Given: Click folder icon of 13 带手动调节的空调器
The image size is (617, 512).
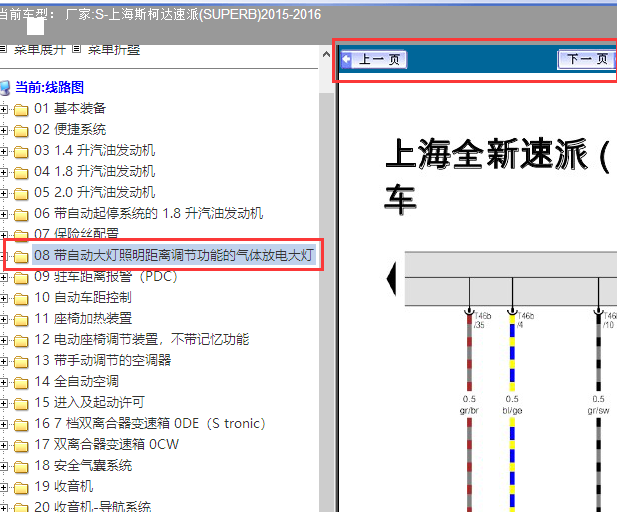Looking at the screenshot, I should 21,361.
